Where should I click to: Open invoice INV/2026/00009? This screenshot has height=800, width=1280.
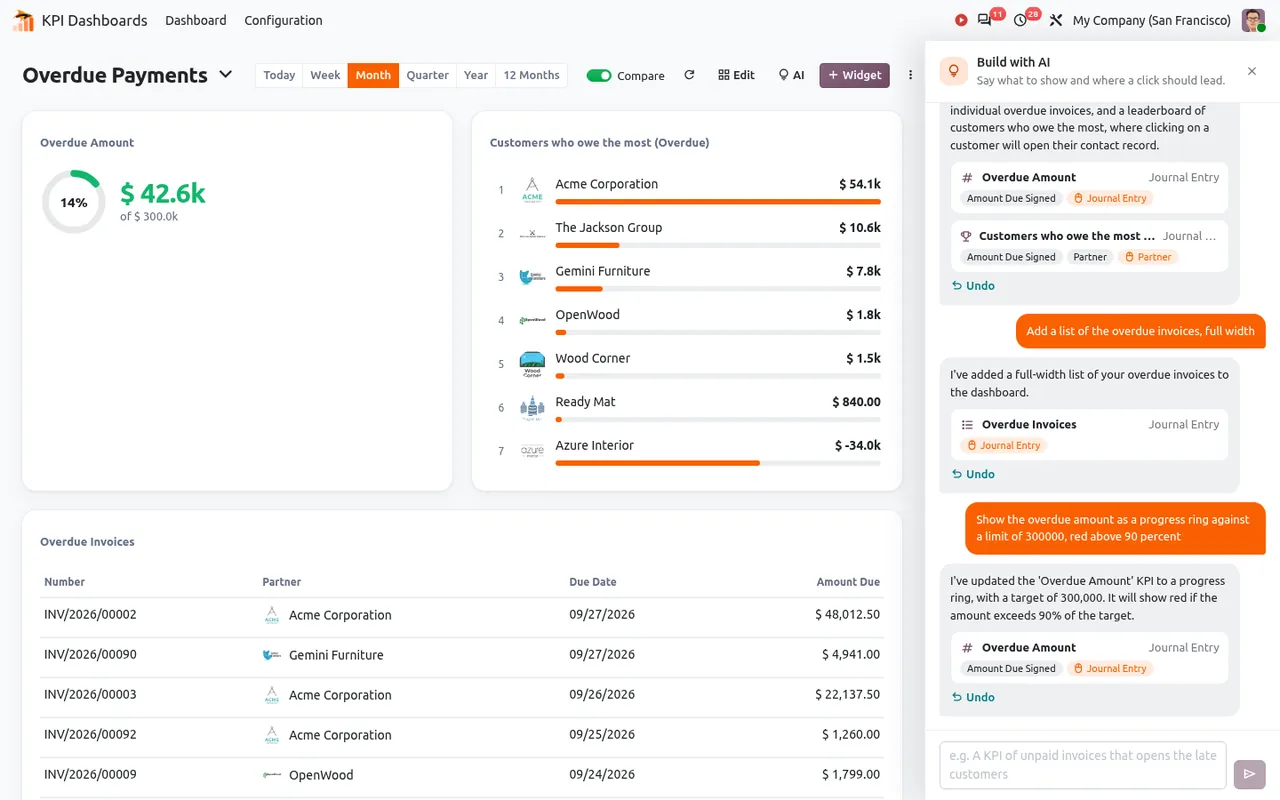click(90, 774)
